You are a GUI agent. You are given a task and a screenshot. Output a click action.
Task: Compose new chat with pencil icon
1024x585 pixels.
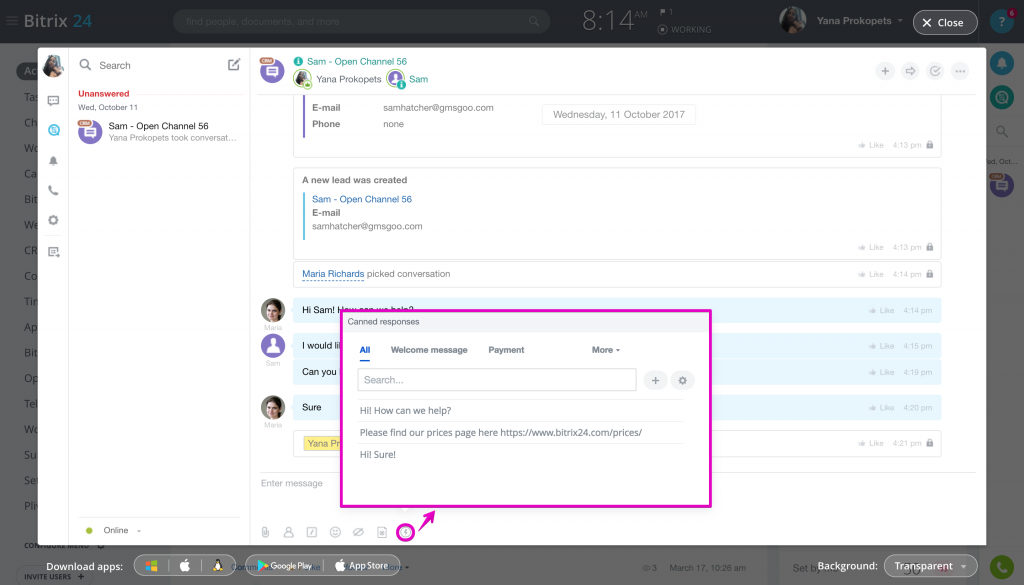(x=234, y=65)
